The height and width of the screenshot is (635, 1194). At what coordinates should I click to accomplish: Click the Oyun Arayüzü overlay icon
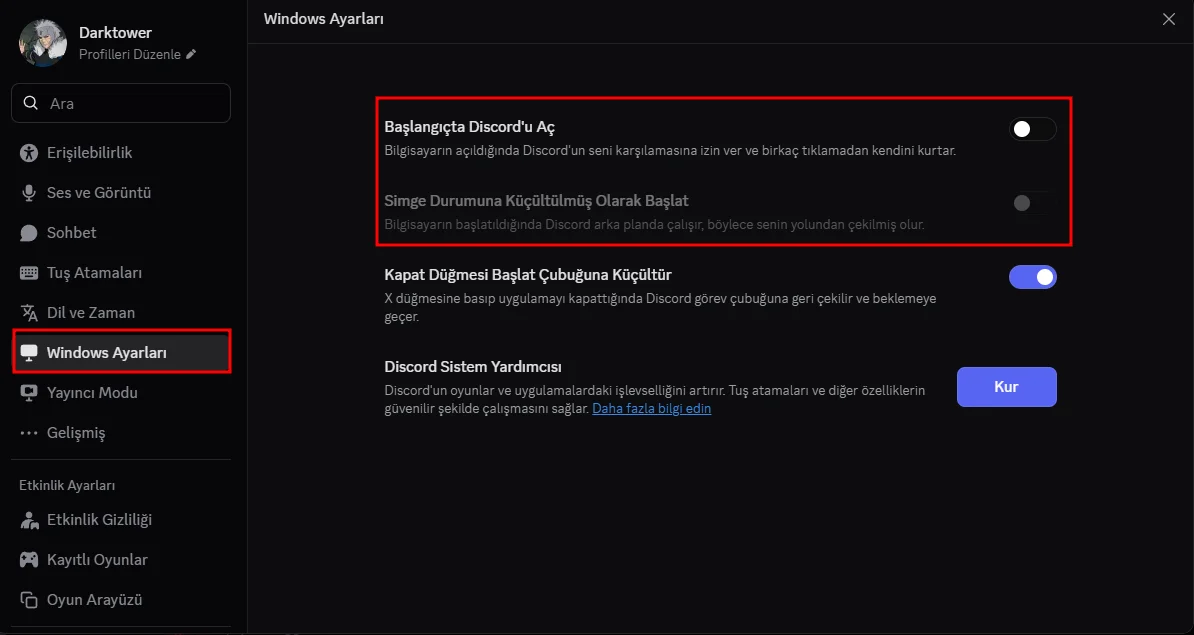29,600
